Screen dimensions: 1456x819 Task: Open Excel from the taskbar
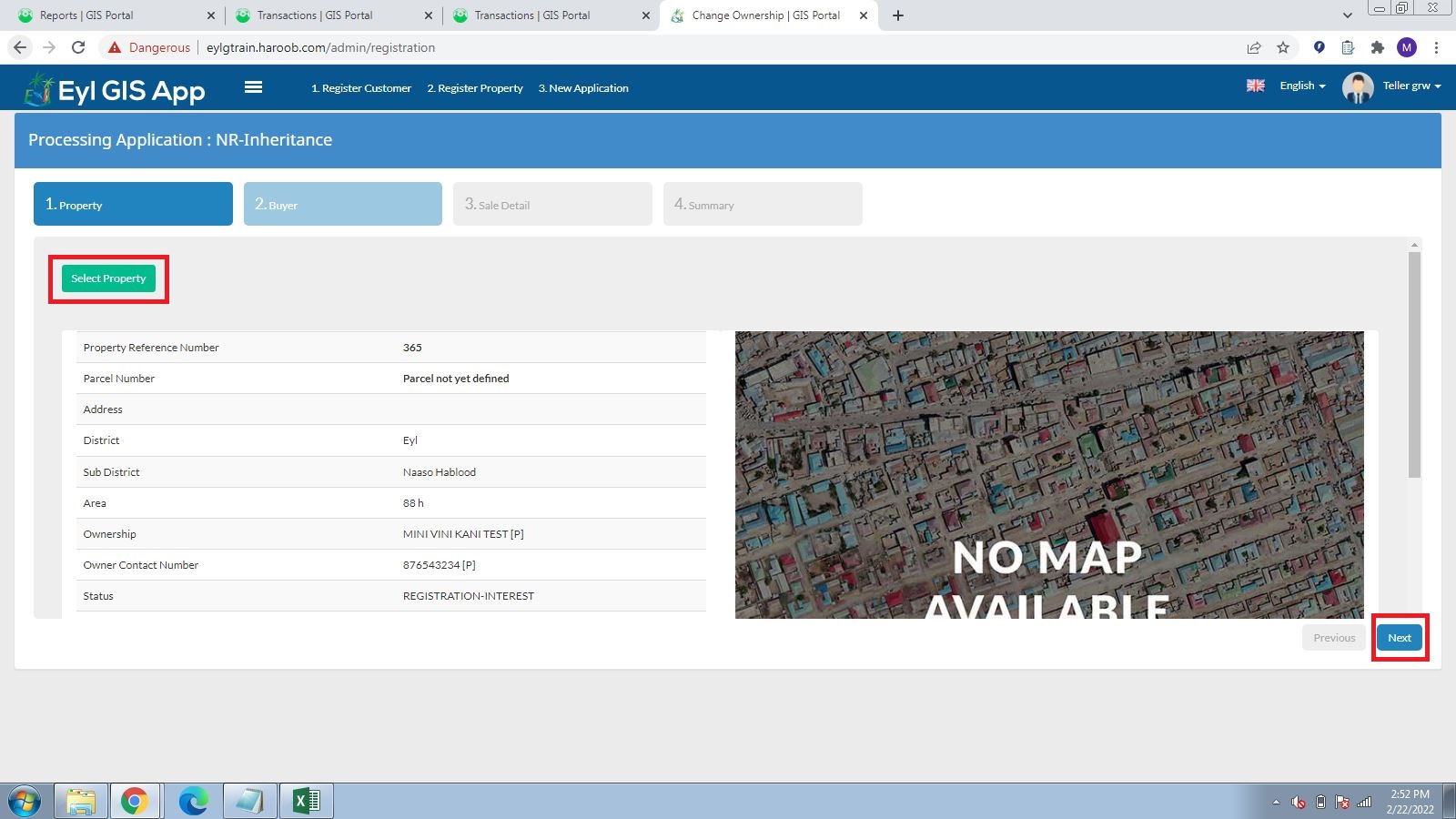pos(307,801)
